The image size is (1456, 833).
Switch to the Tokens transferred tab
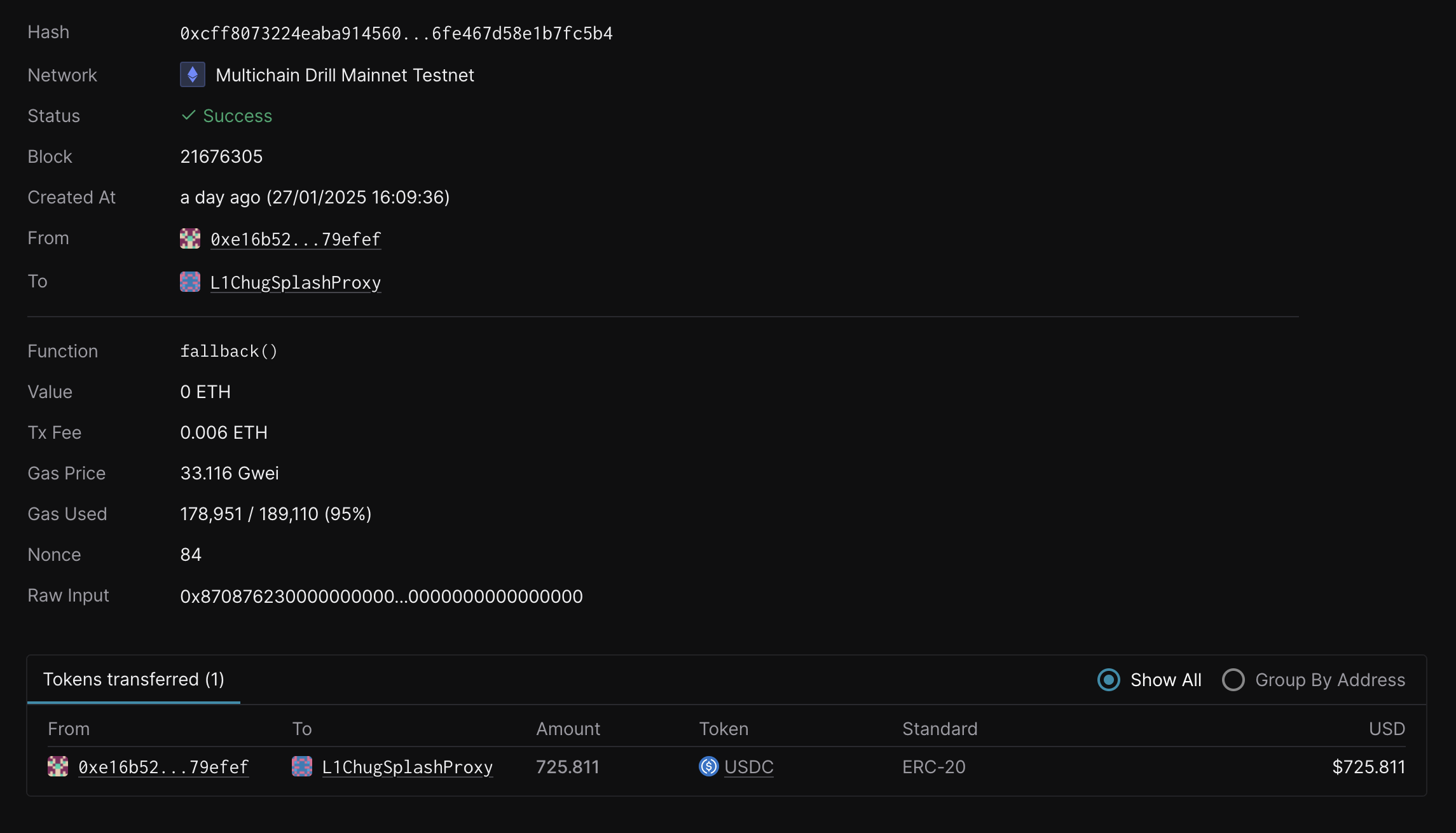[134, 679]
